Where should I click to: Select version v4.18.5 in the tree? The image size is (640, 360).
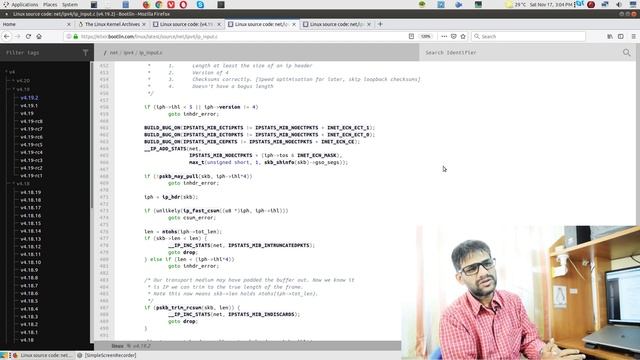coord(29,301)
